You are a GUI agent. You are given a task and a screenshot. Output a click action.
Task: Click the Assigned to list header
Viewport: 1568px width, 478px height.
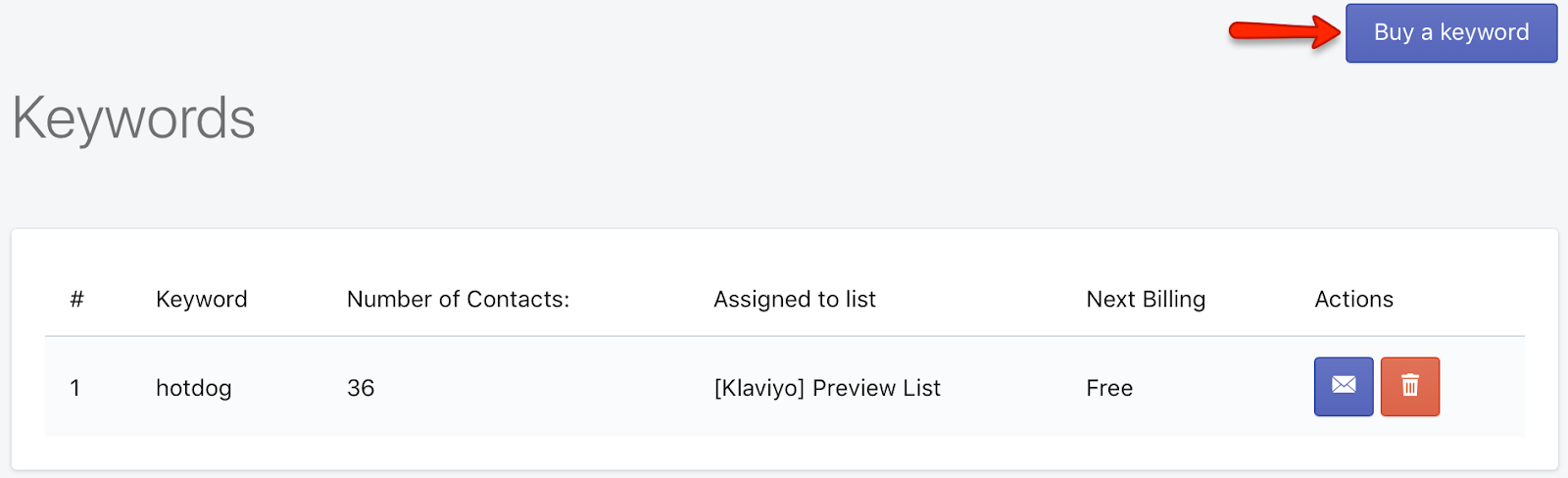(x=795, y=300)
